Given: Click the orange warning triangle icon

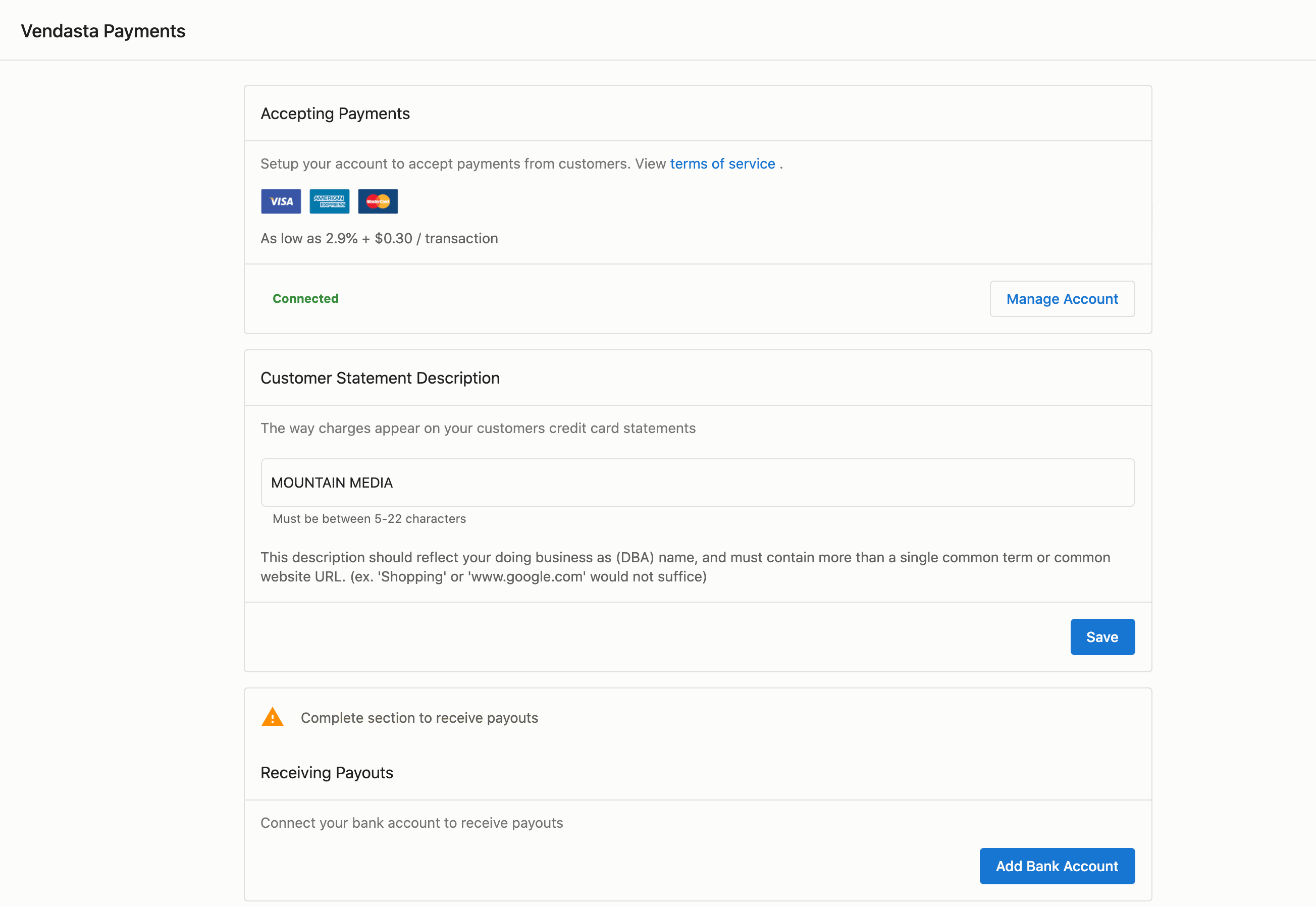Looking at the screenshot, I should tap(273, 717).
